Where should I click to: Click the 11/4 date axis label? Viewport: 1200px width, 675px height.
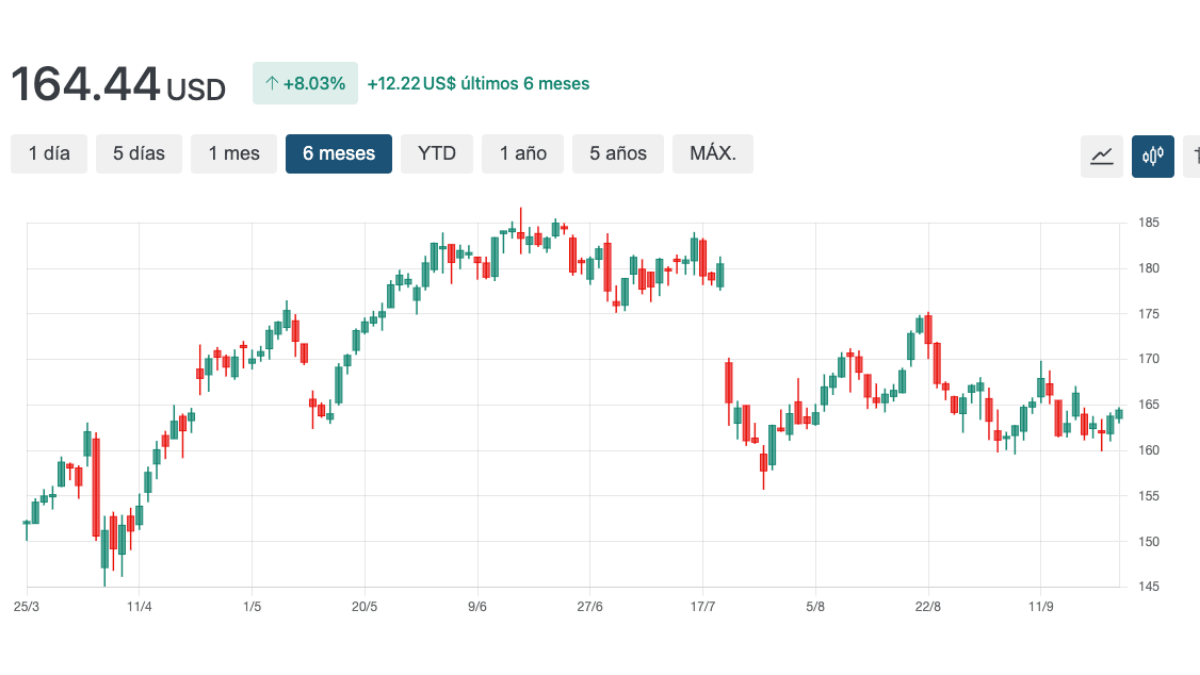pyautogui.click(x=139, y=607)
